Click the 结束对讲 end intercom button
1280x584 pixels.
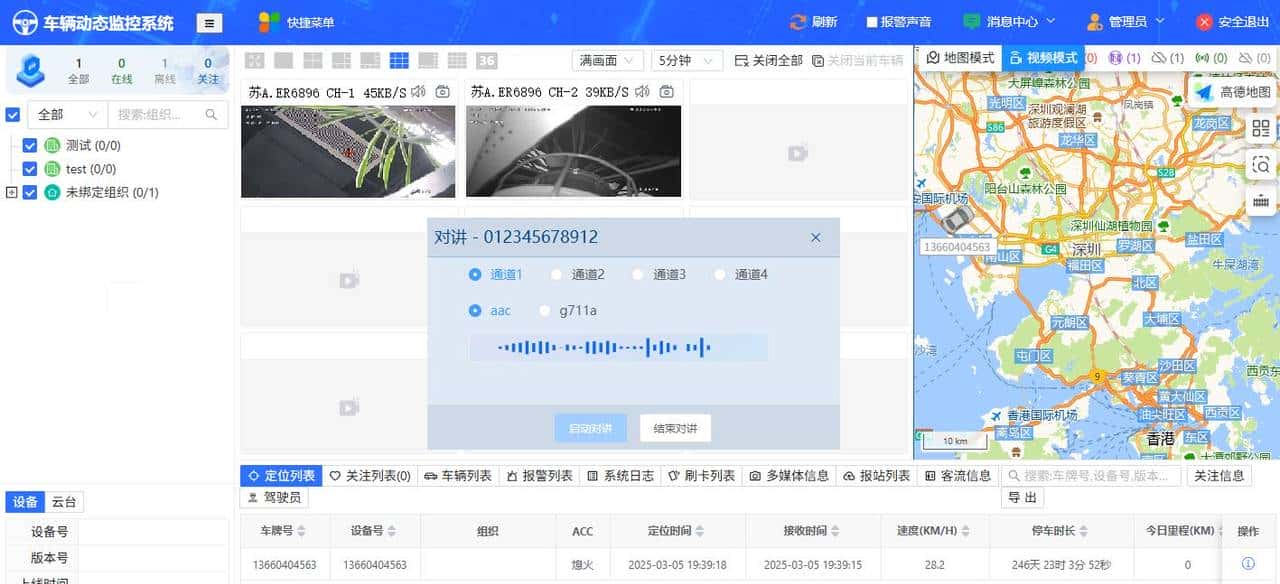coord(677,427)
